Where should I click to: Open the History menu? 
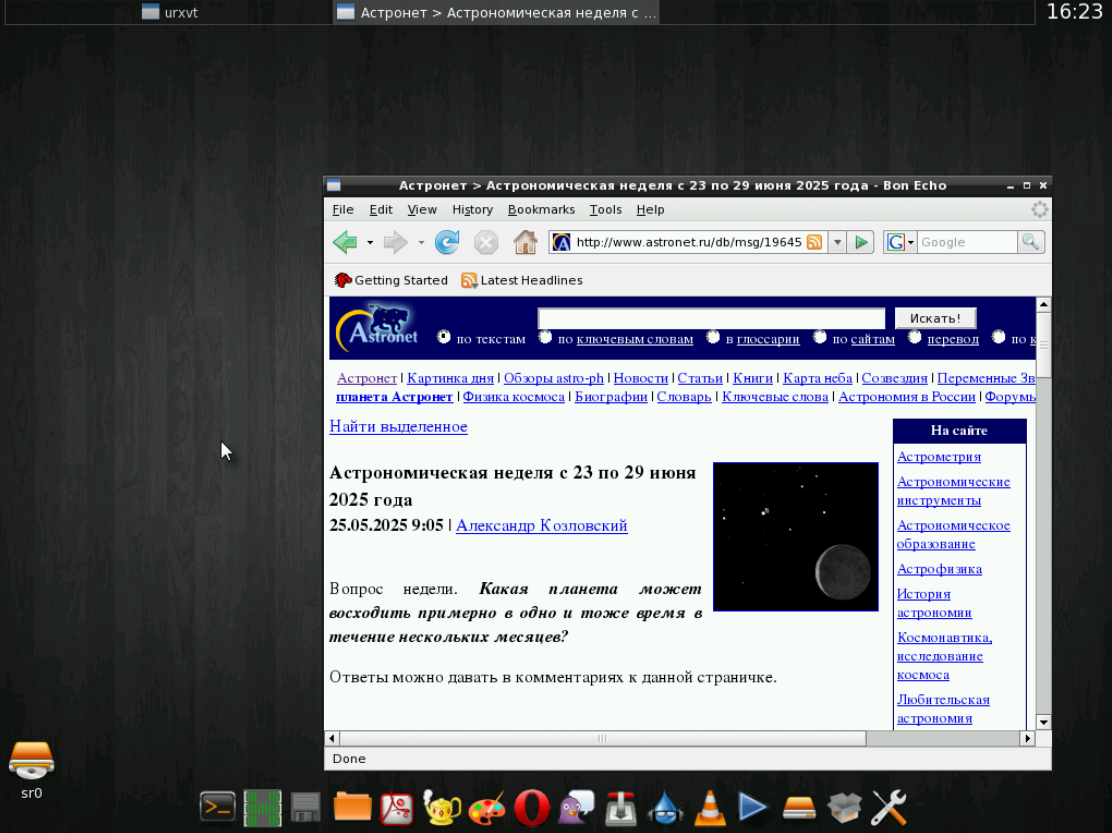472,209
